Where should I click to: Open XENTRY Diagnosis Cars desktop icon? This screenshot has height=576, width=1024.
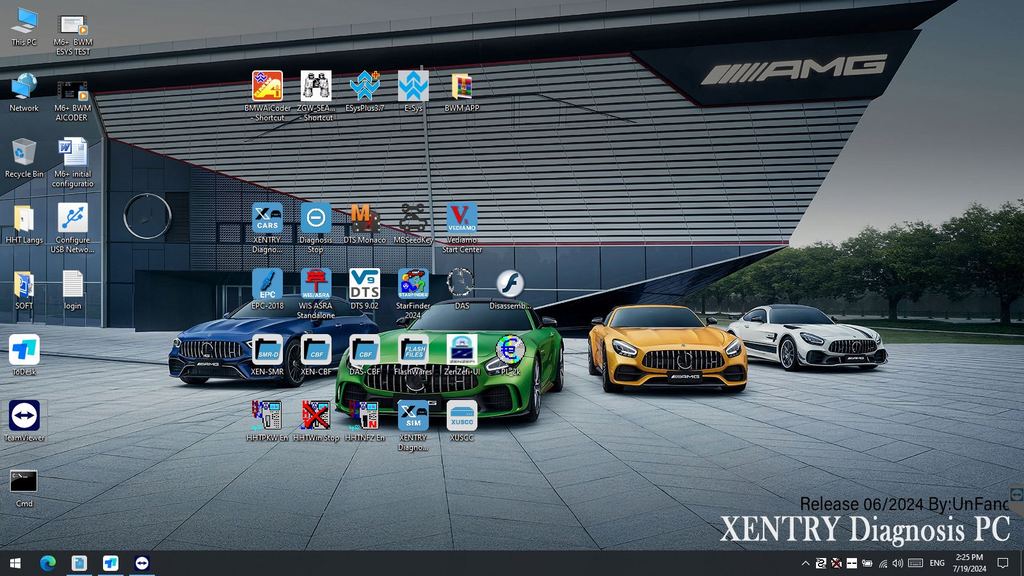(267, 218)
